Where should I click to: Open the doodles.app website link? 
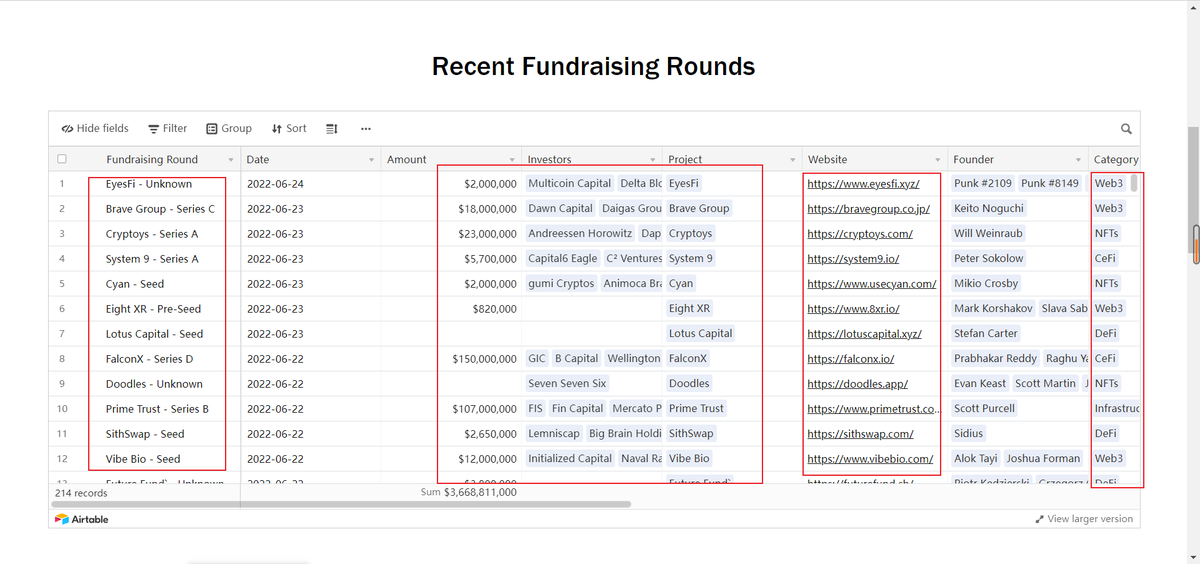coord(857,384)
